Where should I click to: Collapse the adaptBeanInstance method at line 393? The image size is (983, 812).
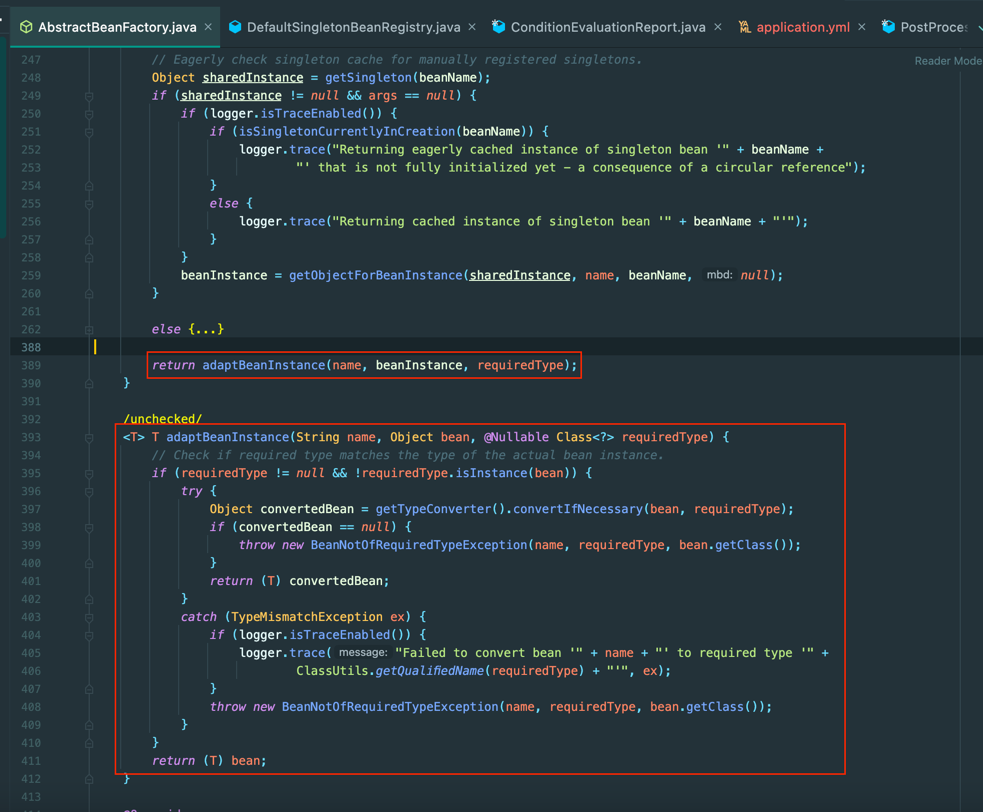tap(89, 438)
